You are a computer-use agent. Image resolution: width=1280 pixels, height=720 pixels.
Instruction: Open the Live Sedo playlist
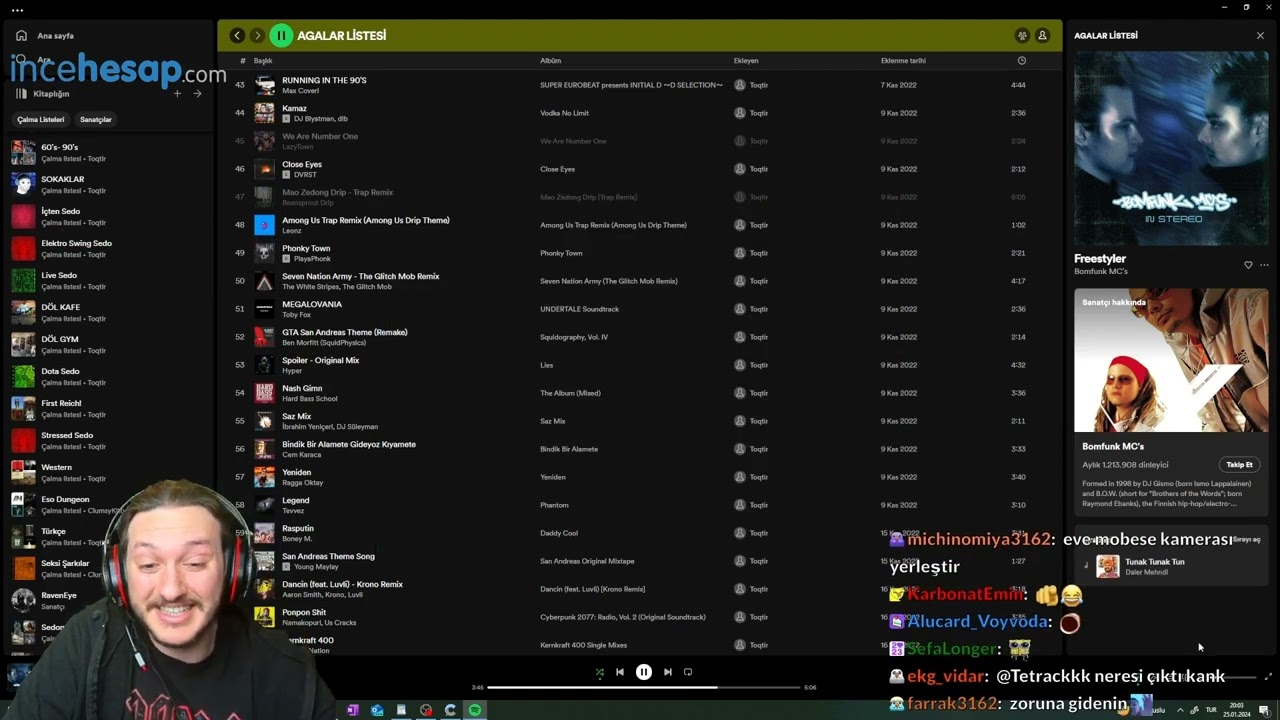pyautogui.click(x=108, y=281)
